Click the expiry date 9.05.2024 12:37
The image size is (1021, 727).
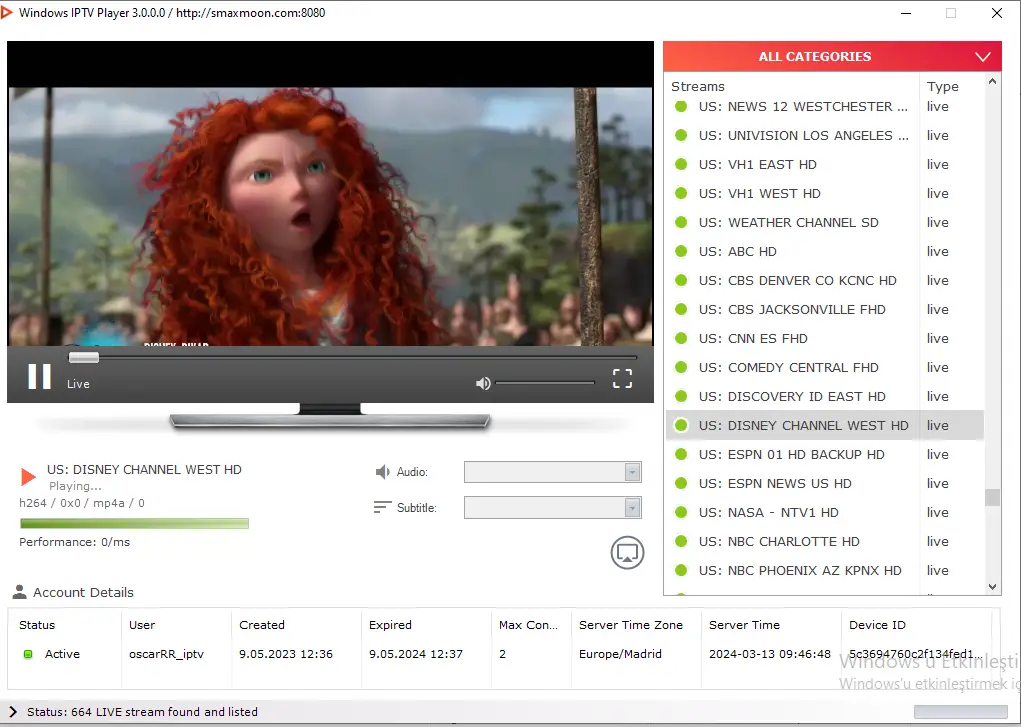tap(416, 654)
